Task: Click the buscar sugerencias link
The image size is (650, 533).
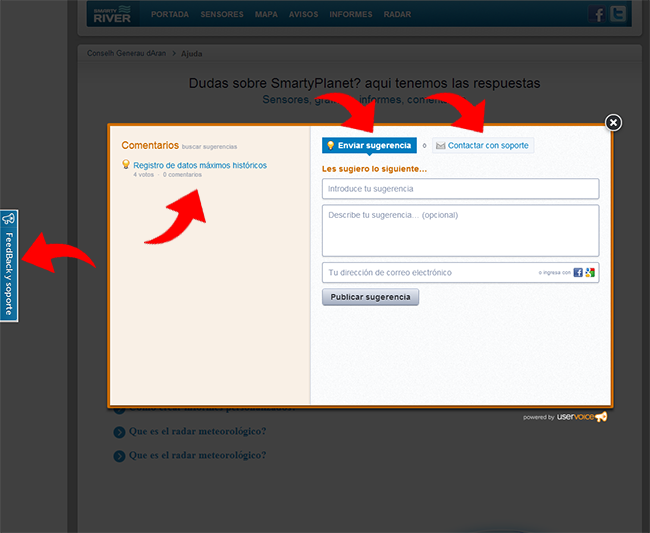Action: click(209, 147)
